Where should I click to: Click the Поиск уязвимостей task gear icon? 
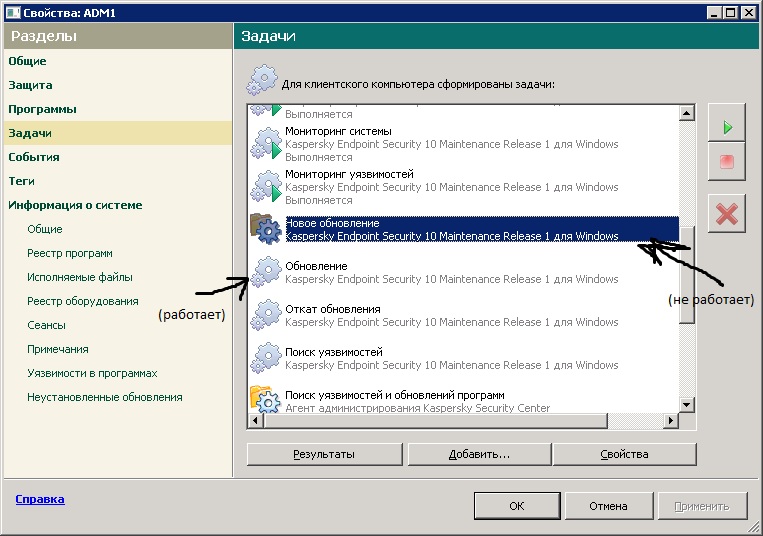pos(266,358)
